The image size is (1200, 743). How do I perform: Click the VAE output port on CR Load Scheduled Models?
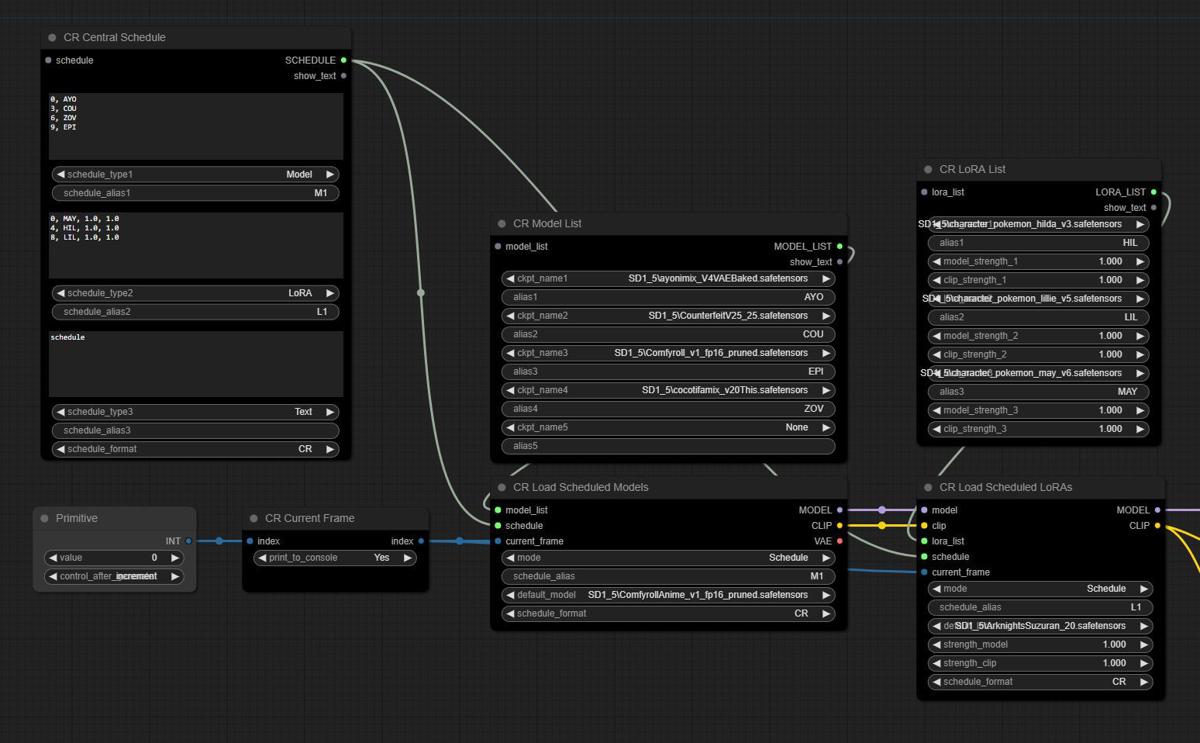[x=839, y=541]
